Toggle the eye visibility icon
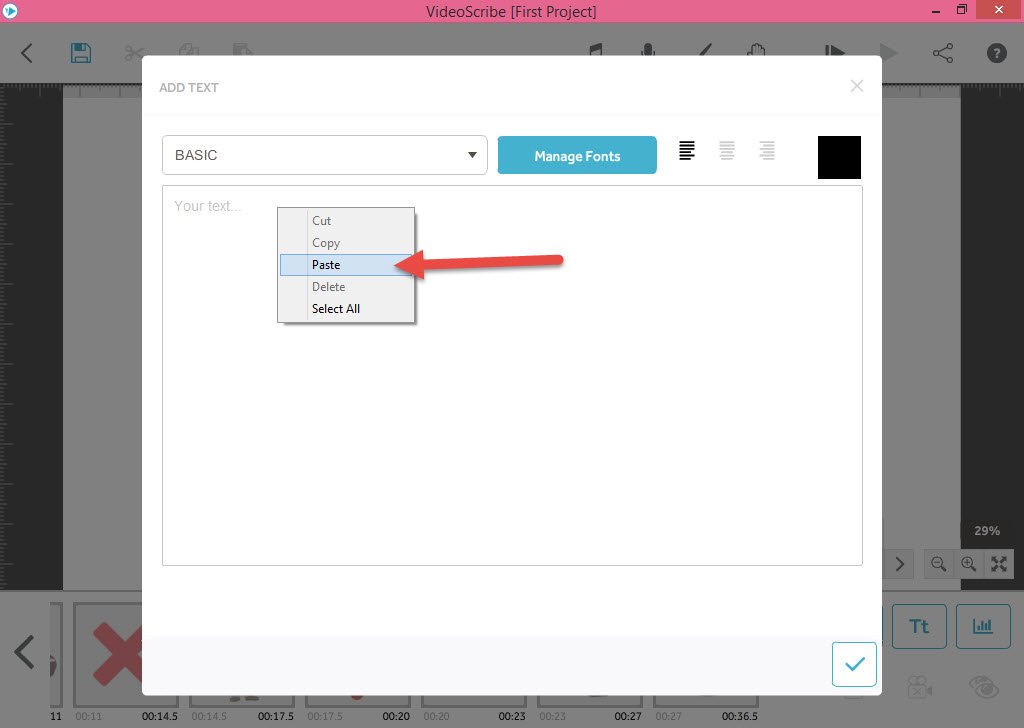 pyautogui.click(x=984, y=687)
